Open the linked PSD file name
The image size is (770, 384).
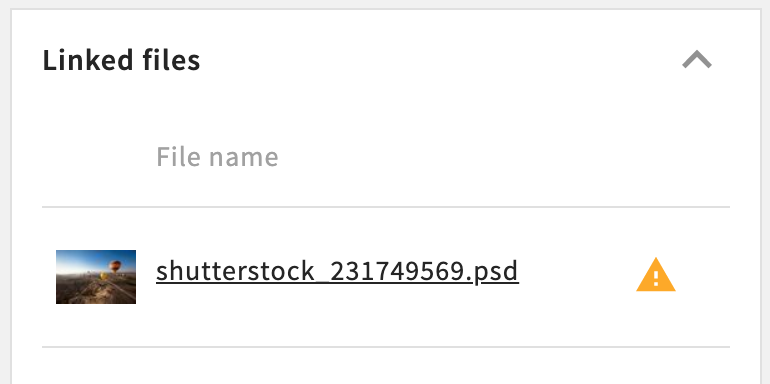[337, 272]
